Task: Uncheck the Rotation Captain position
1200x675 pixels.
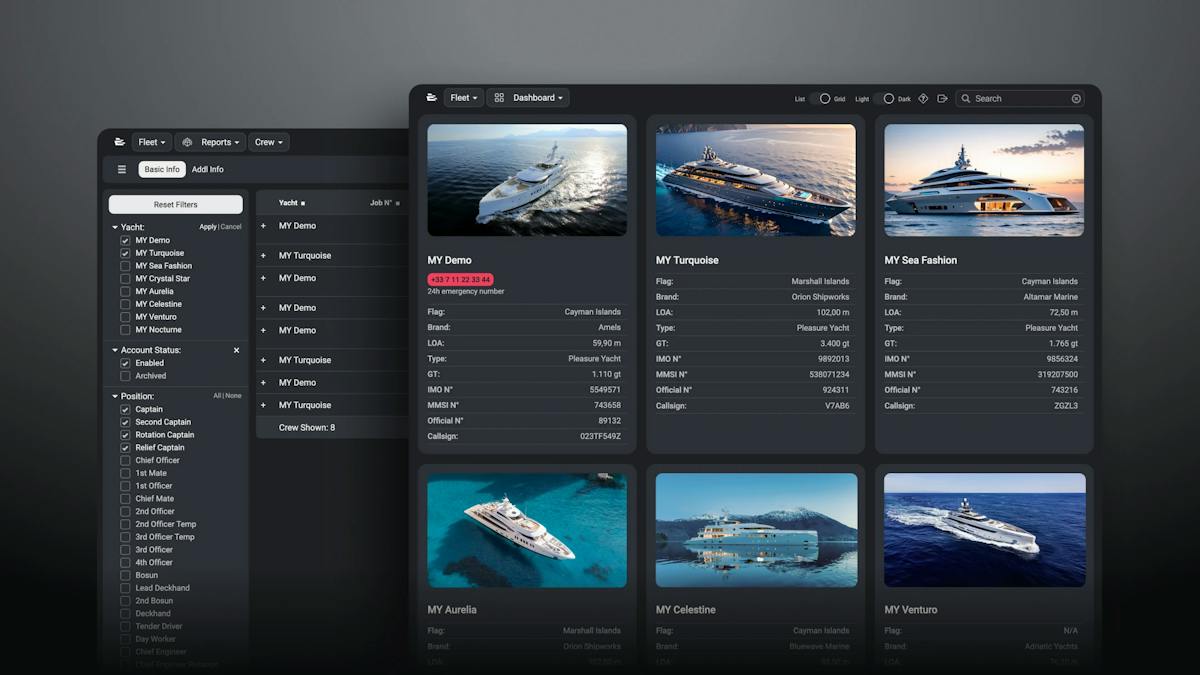Action: 125,435
